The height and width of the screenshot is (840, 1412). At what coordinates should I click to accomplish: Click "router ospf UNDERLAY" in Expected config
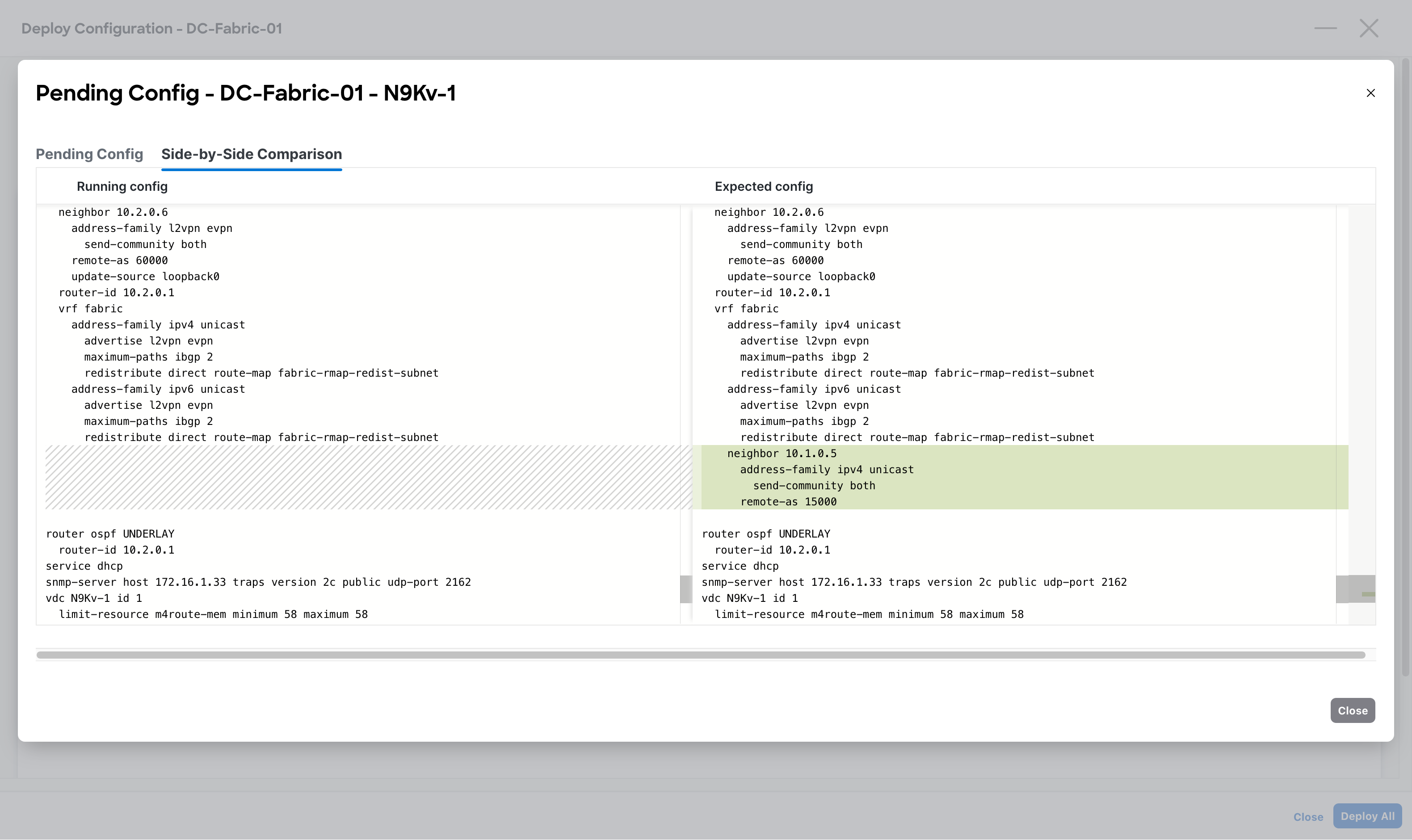(766, 534)
